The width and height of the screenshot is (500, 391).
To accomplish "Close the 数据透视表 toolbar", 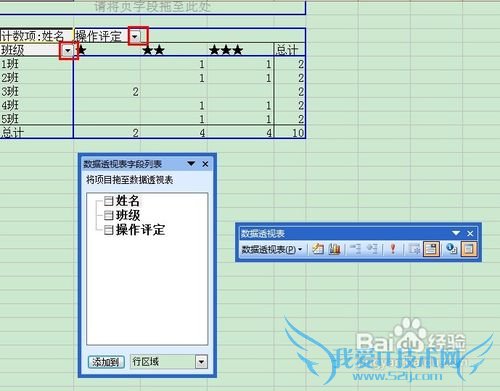I will pos(470,233).
